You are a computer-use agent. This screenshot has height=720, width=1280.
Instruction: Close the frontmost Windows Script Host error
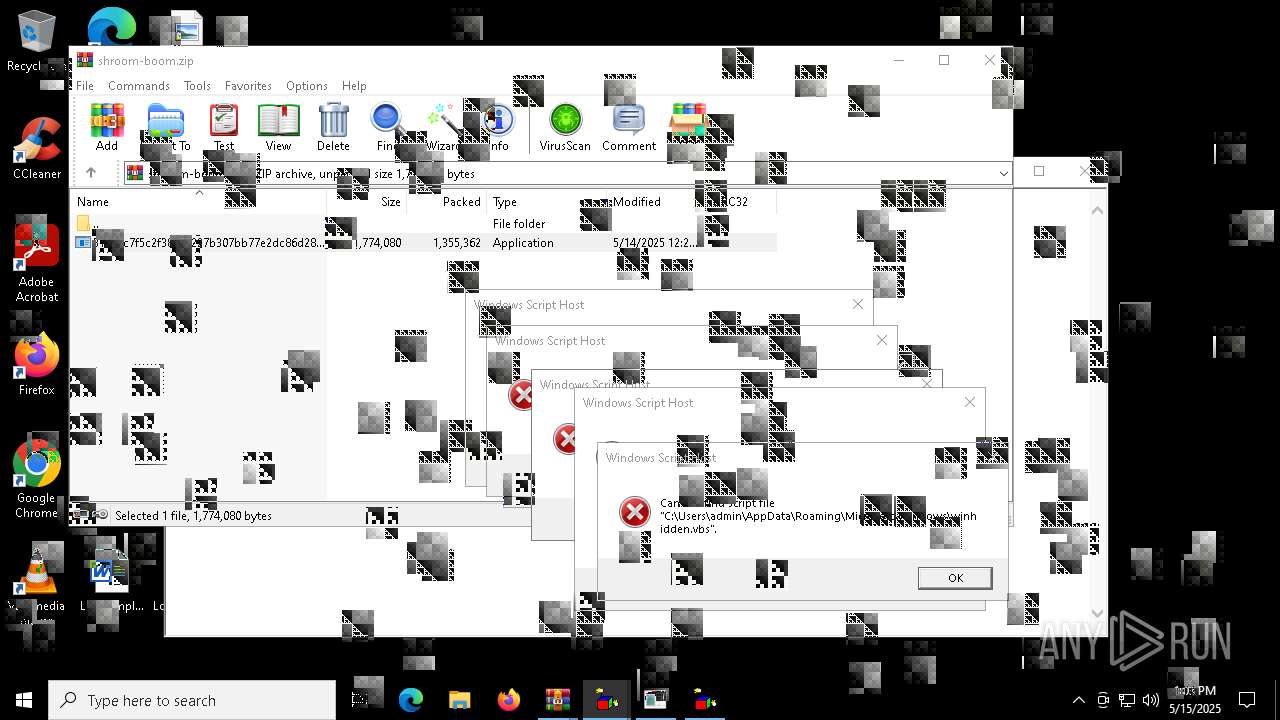click(x=991, y=457)
